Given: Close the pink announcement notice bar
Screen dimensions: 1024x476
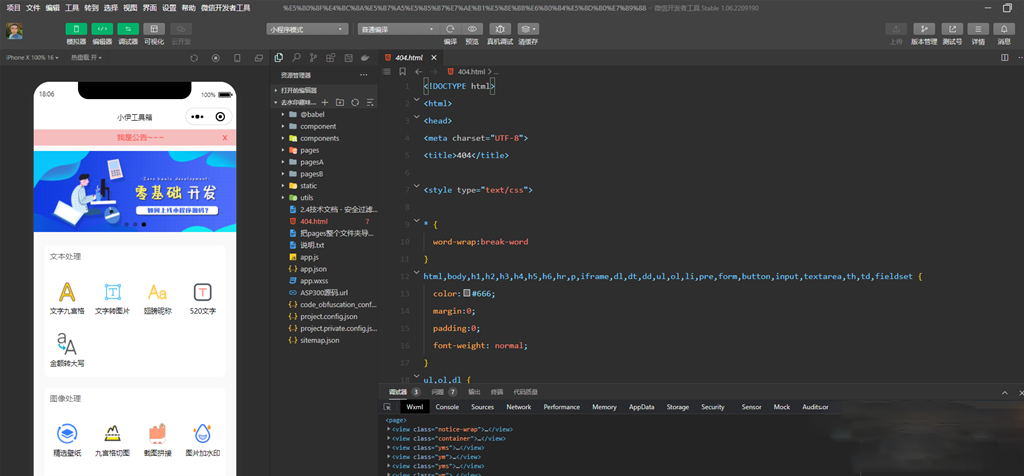Looking at the screenshot, I should point(225,137).
